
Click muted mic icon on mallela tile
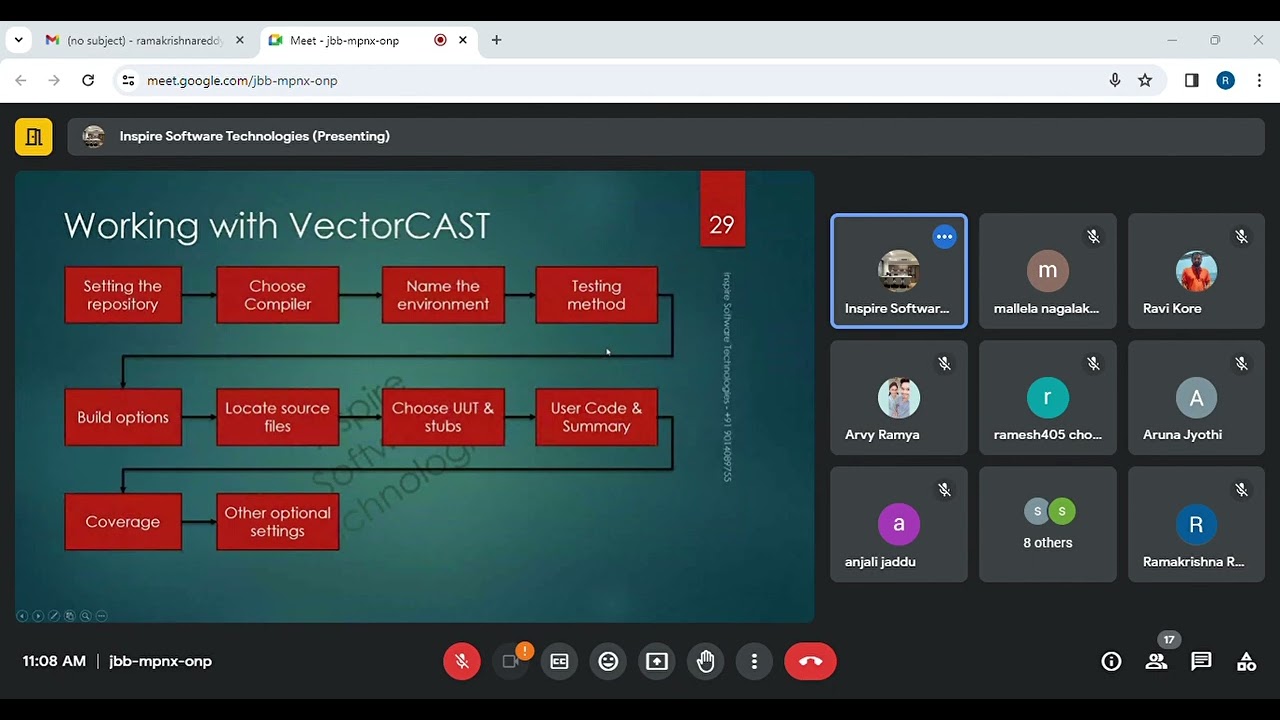click(x=1093, y=237)
